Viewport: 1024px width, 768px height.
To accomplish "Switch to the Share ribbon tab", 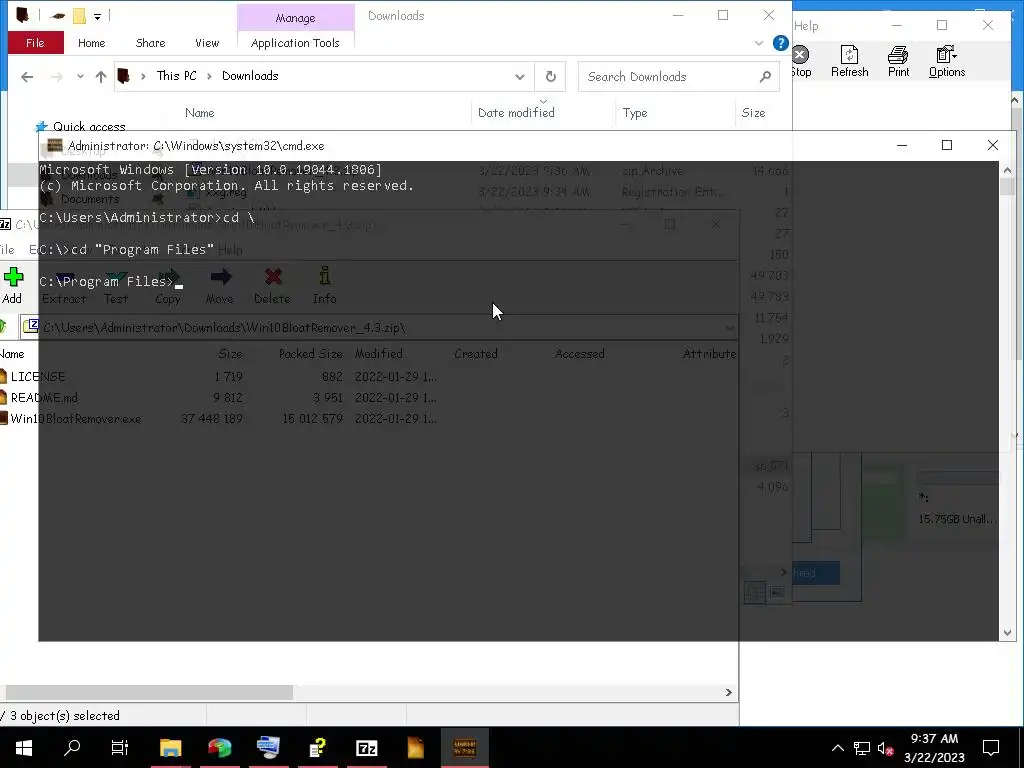I will click(x=150, y=43).
